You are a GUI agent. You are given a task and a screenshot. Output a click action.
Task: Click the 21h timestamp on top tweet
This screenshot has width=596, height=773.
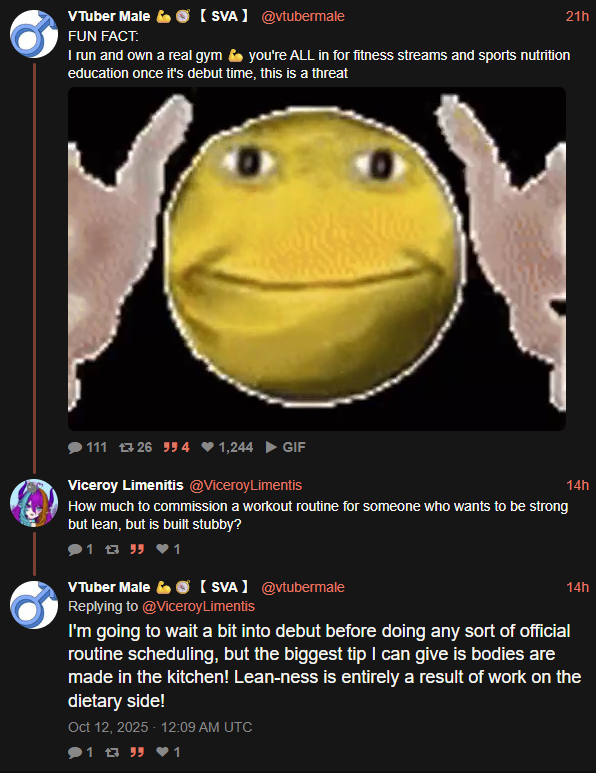click(577, 16)
